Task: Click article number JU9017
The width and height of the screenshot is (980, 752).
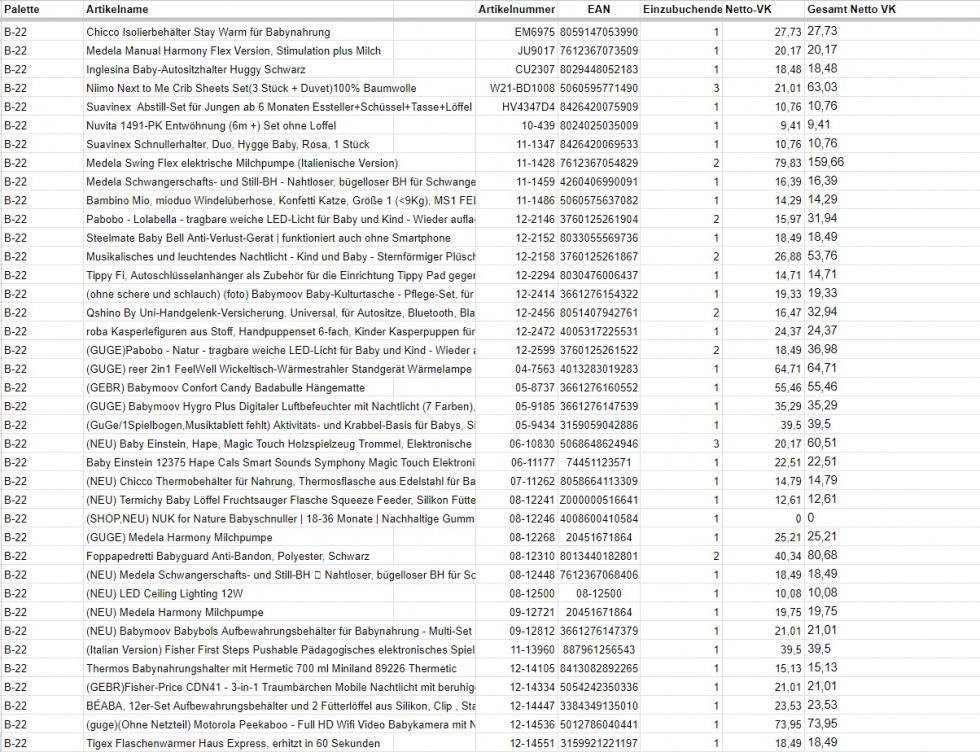Action: click(536, 51)
